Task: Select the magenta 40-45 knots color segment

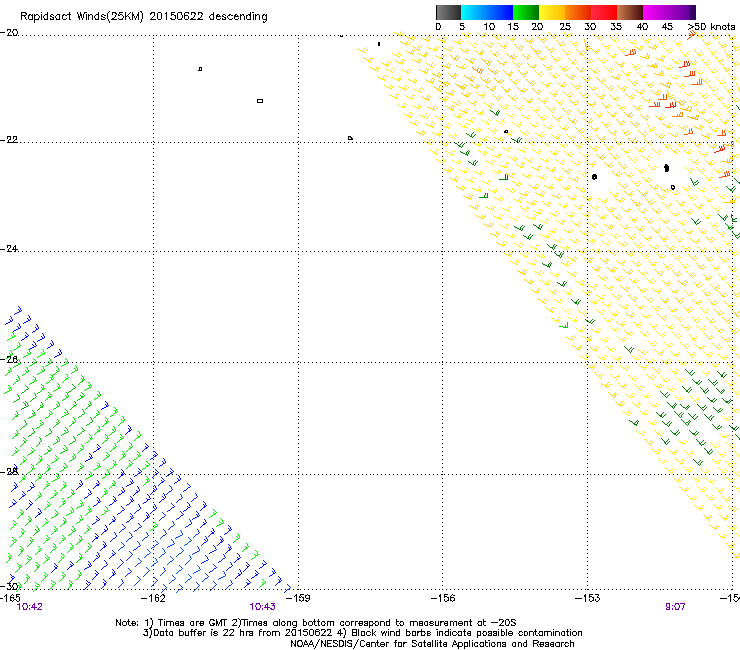Action: coord(656,12)
